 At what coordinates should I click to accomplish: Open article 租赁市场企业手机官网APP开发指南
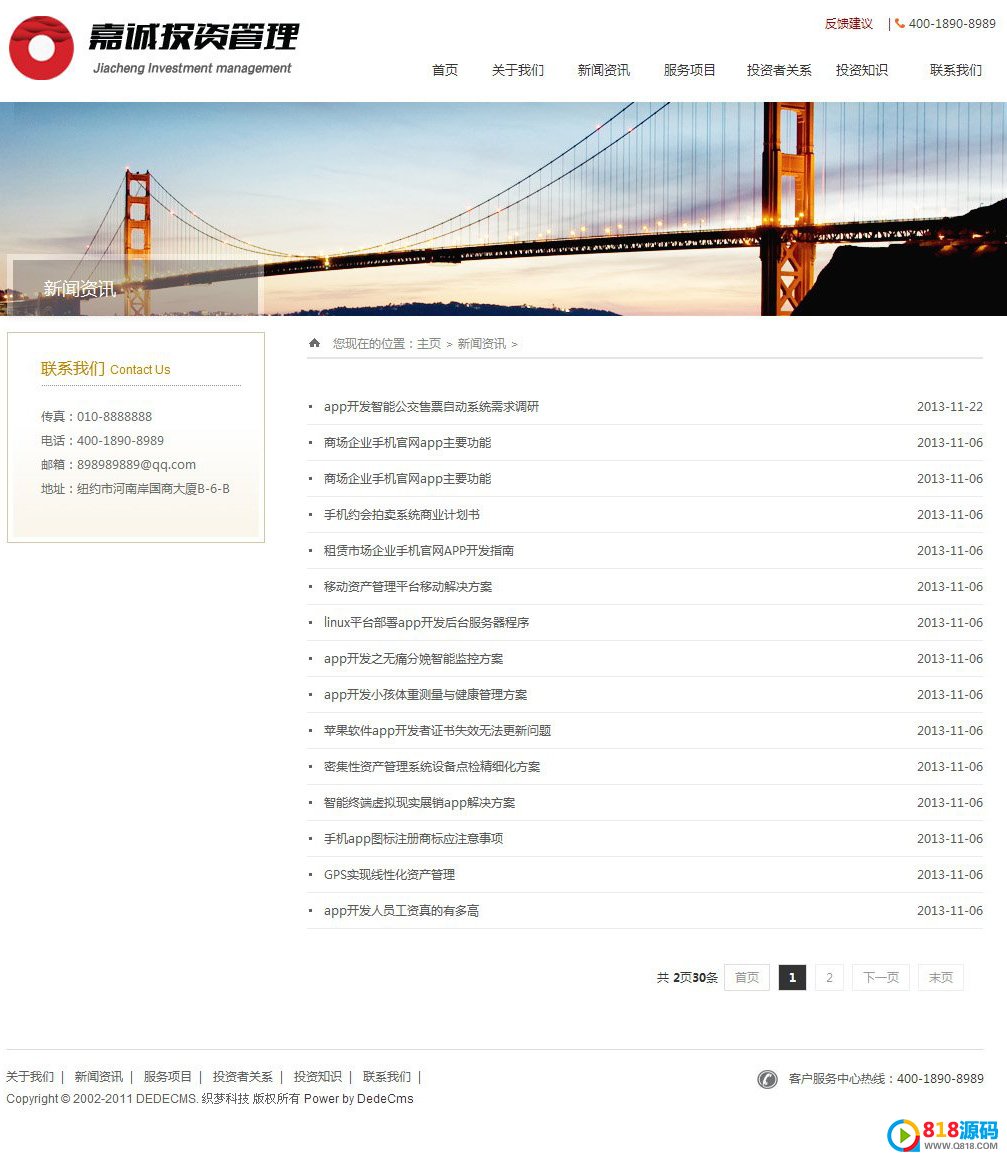(x=419, y=550)
